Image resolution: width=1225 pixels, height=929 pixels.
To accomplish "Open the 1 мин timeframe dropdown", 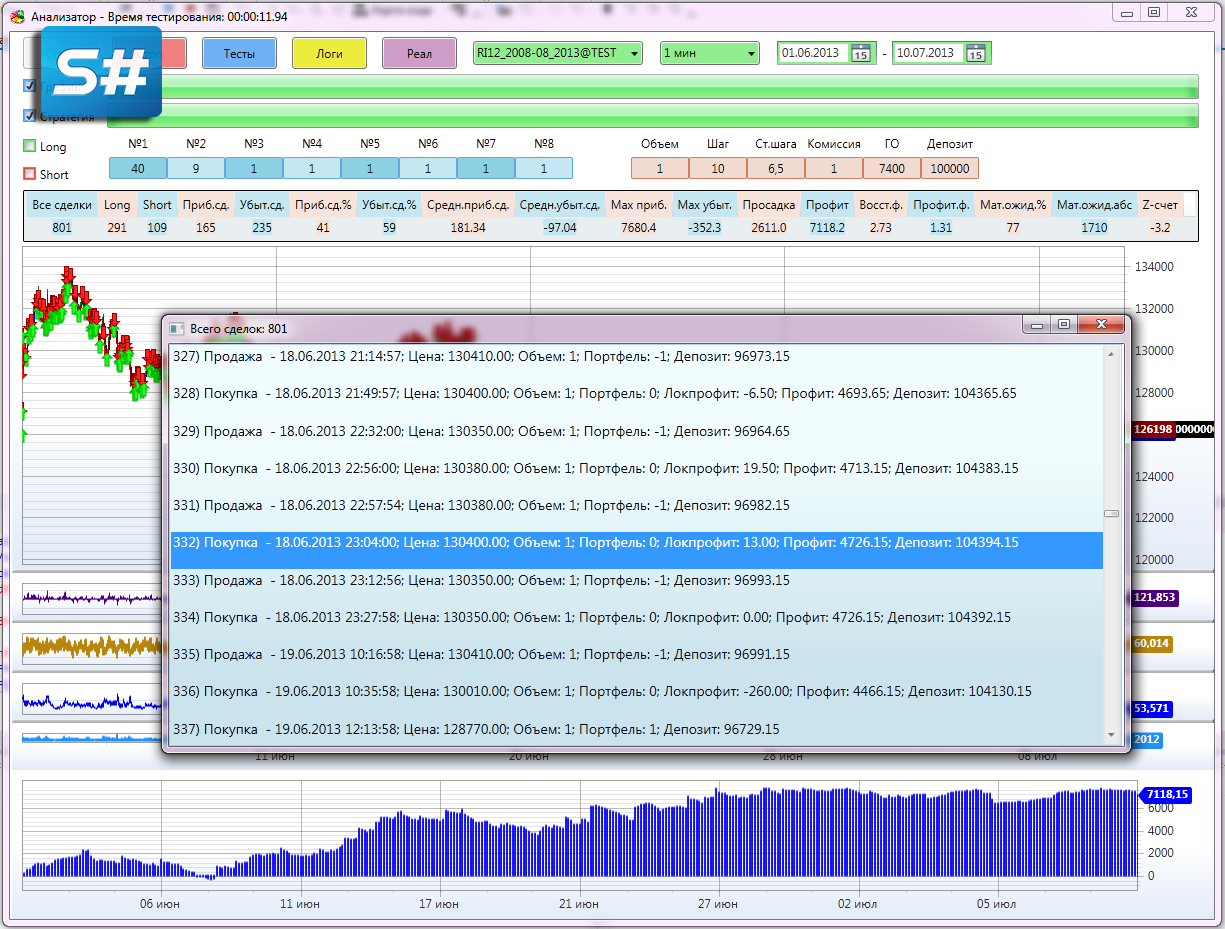I will tap(751, 53).
